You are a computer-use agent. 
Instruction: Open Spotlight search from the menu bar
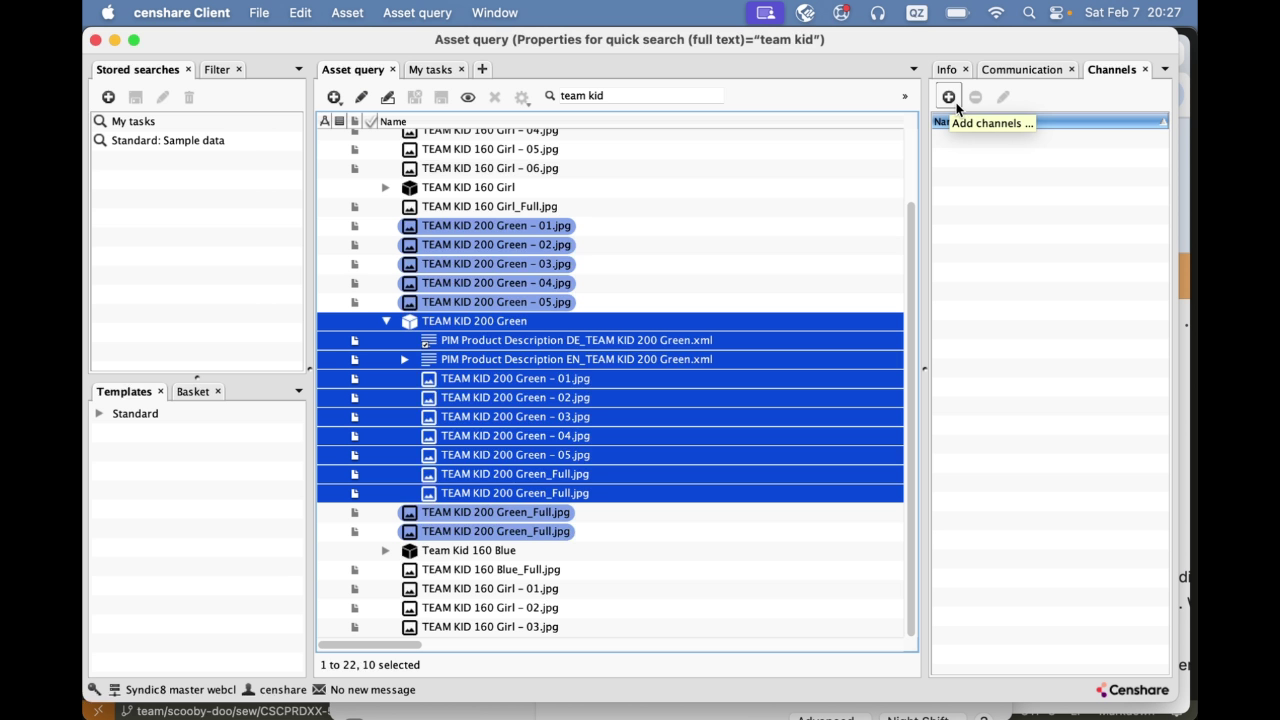[1028, 13]
